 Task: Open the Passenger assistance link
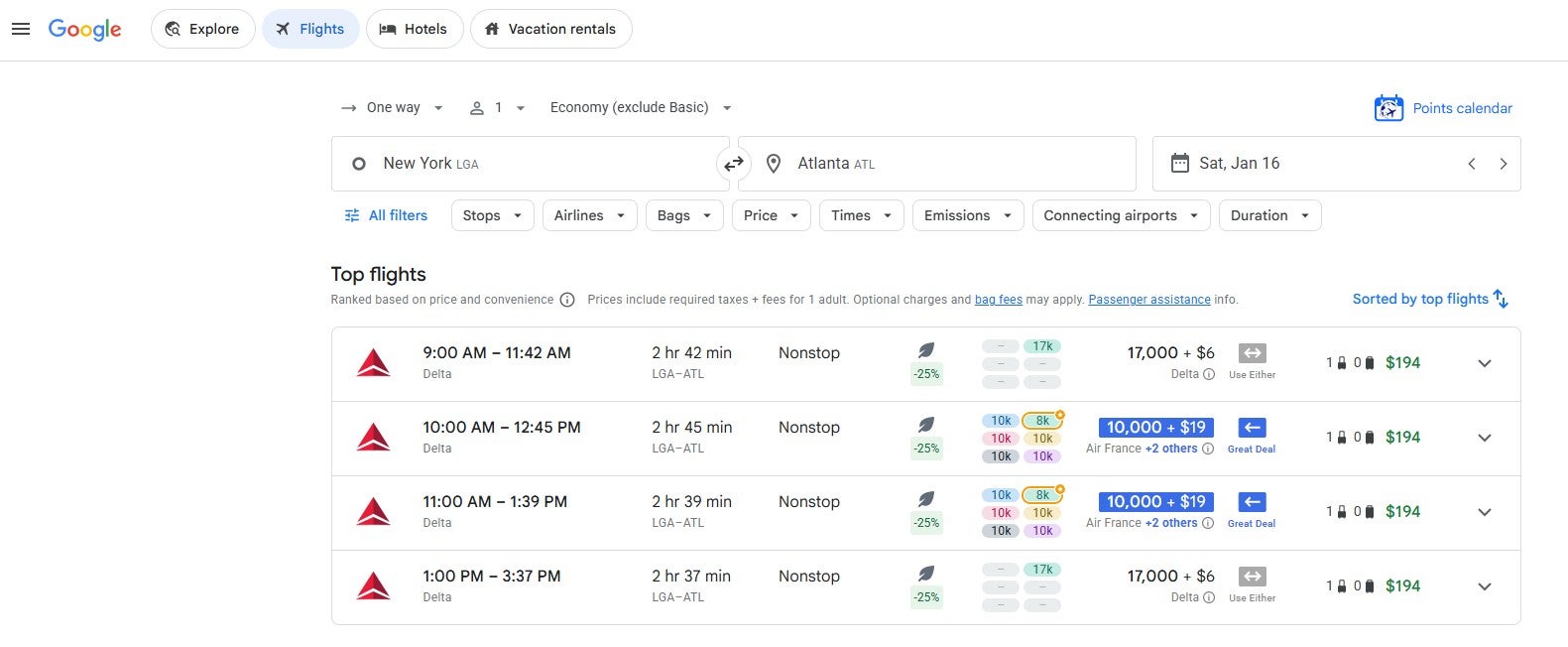coord(1149,300)
